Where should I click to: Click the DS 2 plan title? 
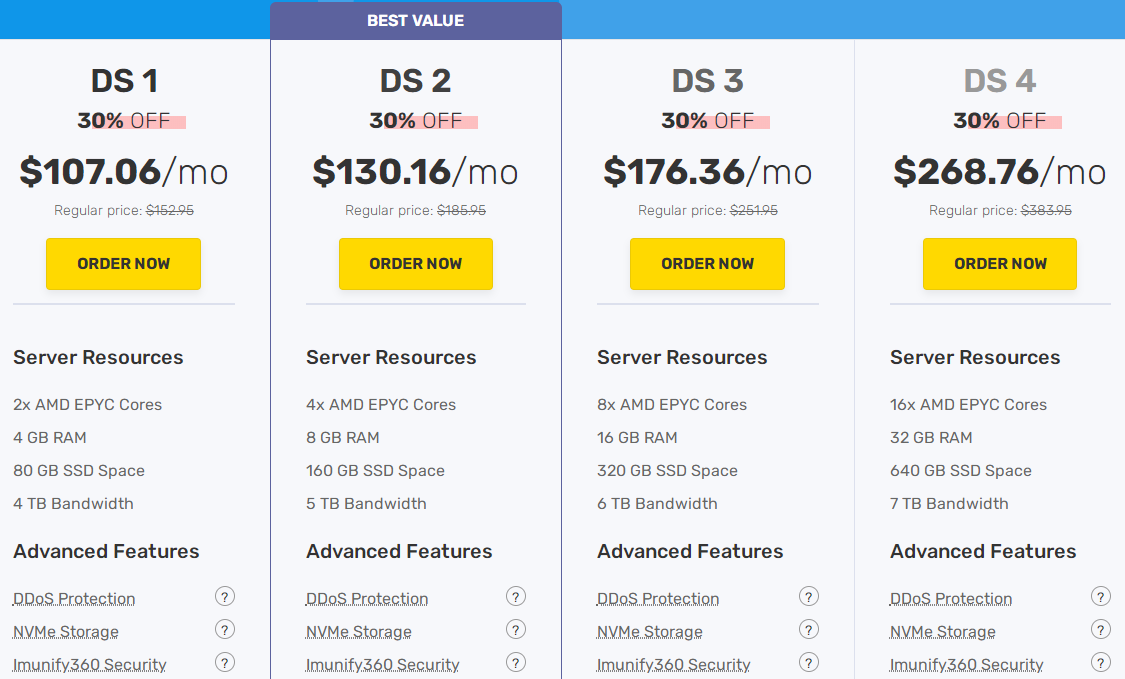click(416, 81)
